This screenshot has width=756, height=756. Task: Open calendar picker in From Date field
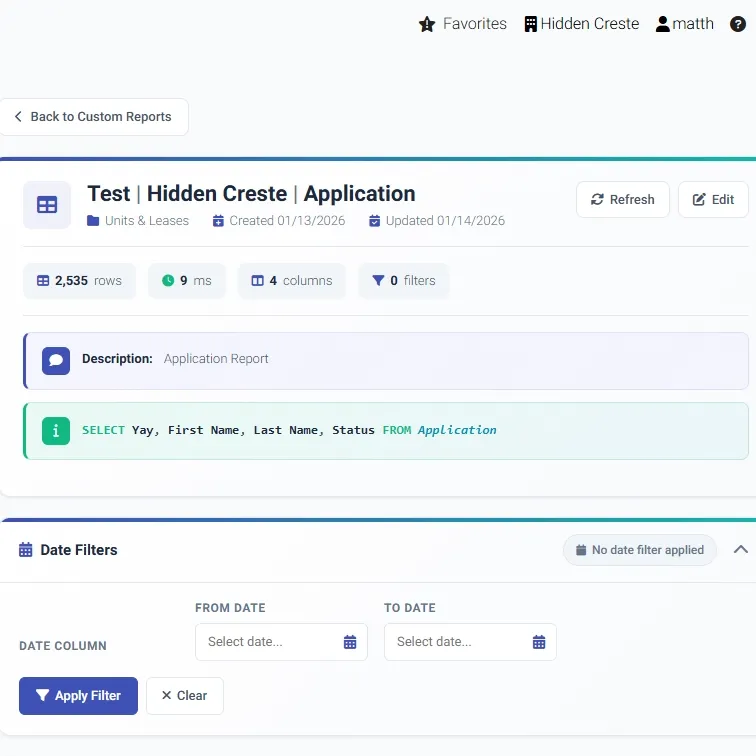[x=350, y=642]
